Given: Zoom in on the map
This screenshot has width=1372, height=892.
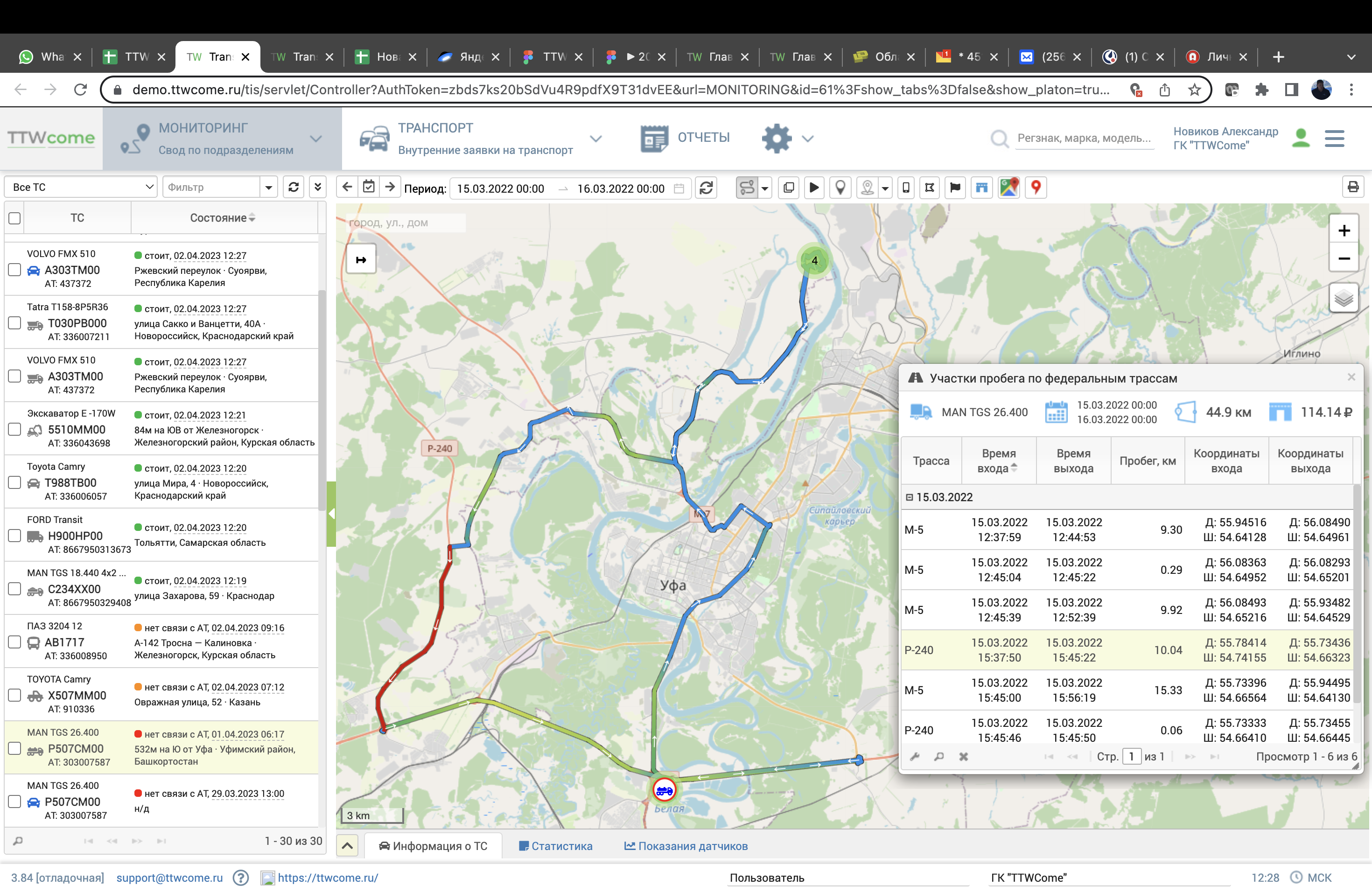Looking at the screenshot, I should [1344, 230].
